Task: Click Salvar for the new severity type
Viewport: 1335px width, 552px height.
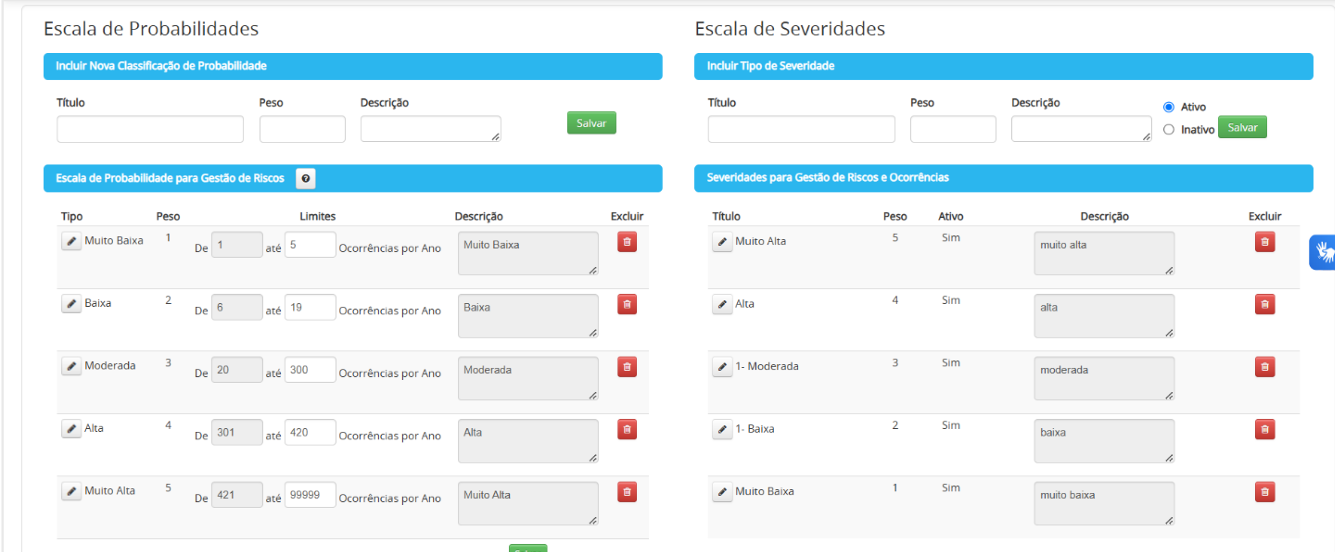Action: 1242,128
